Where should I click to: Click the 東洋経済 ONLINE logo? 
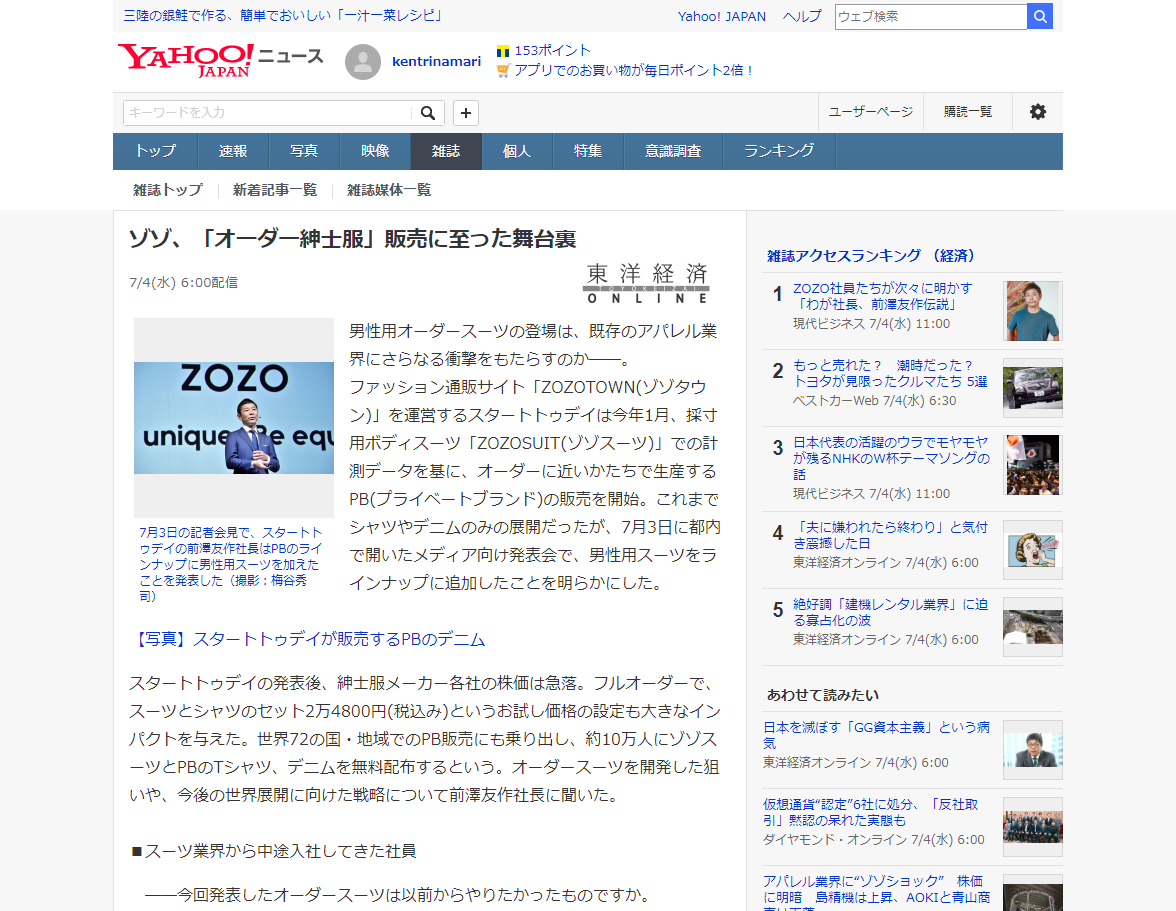(646, 283)
